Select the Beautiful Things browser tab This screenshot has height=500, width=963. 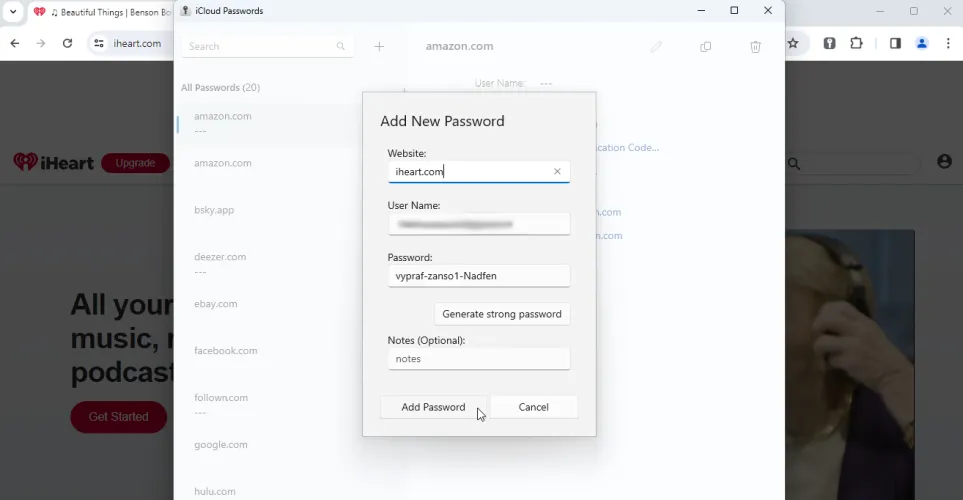tap(102, 12)
